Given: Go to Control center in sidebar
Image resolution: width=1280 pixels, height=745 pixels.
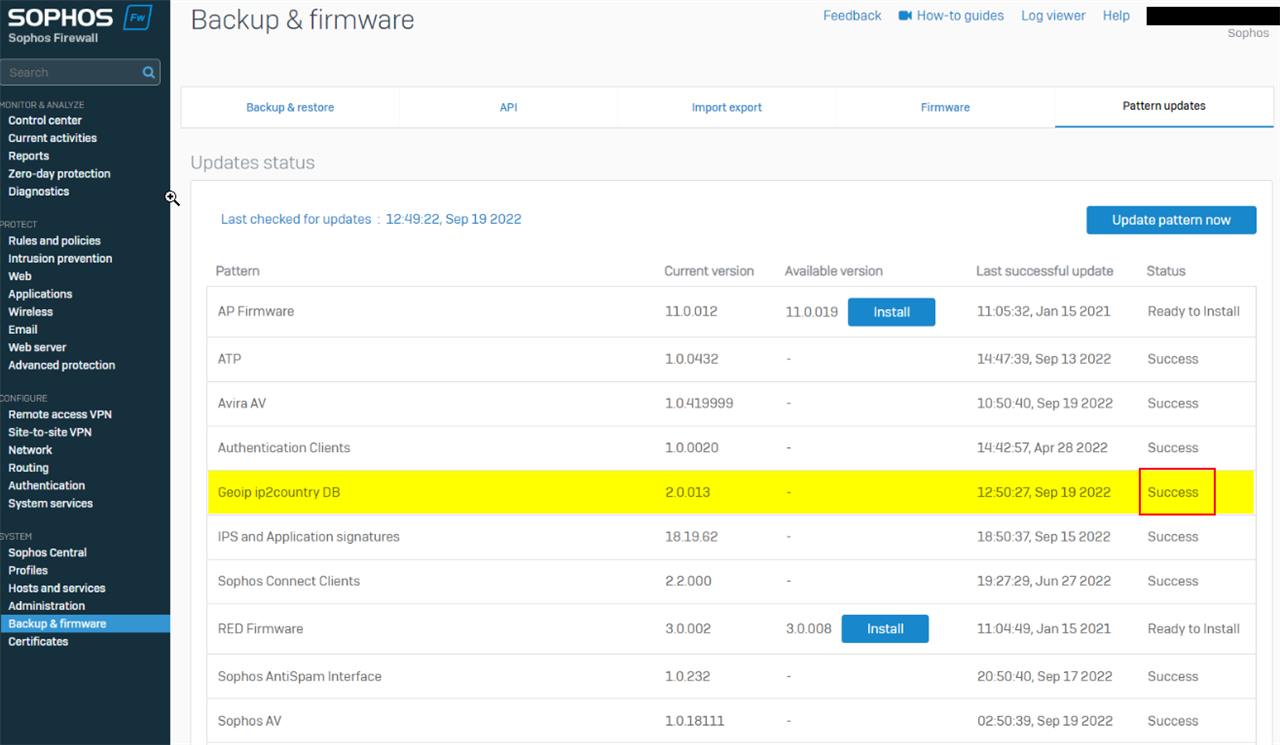Looking at the screenshot, I should (45, 120).
